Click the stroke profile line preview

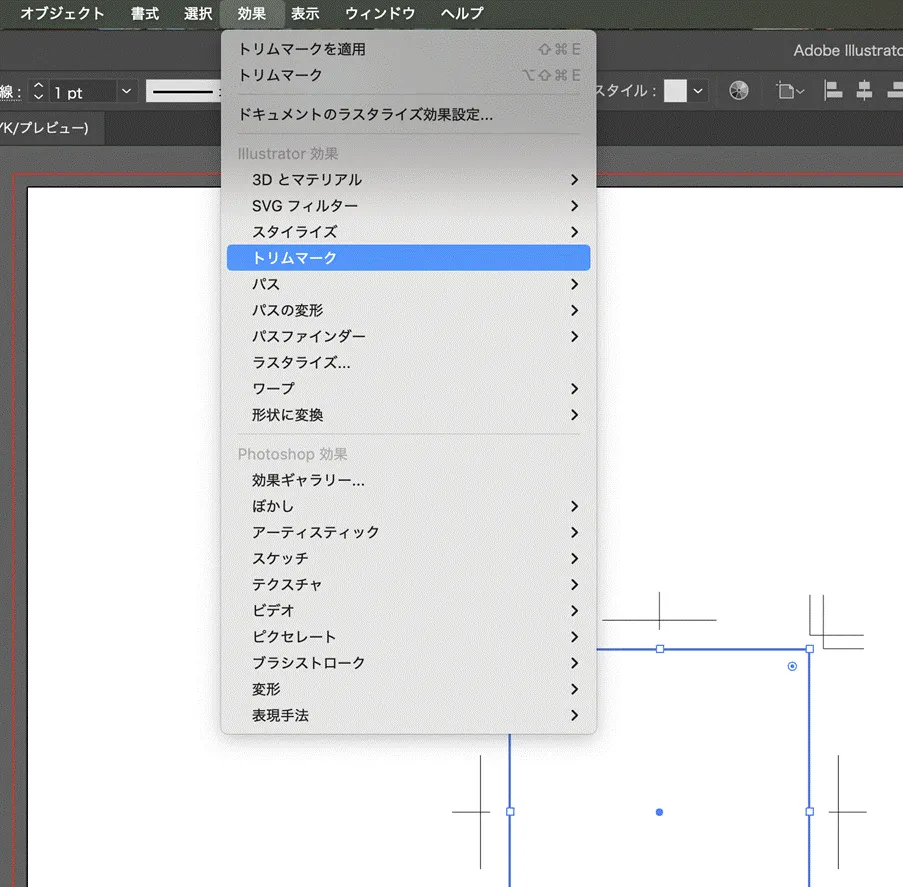pos(183,92)
